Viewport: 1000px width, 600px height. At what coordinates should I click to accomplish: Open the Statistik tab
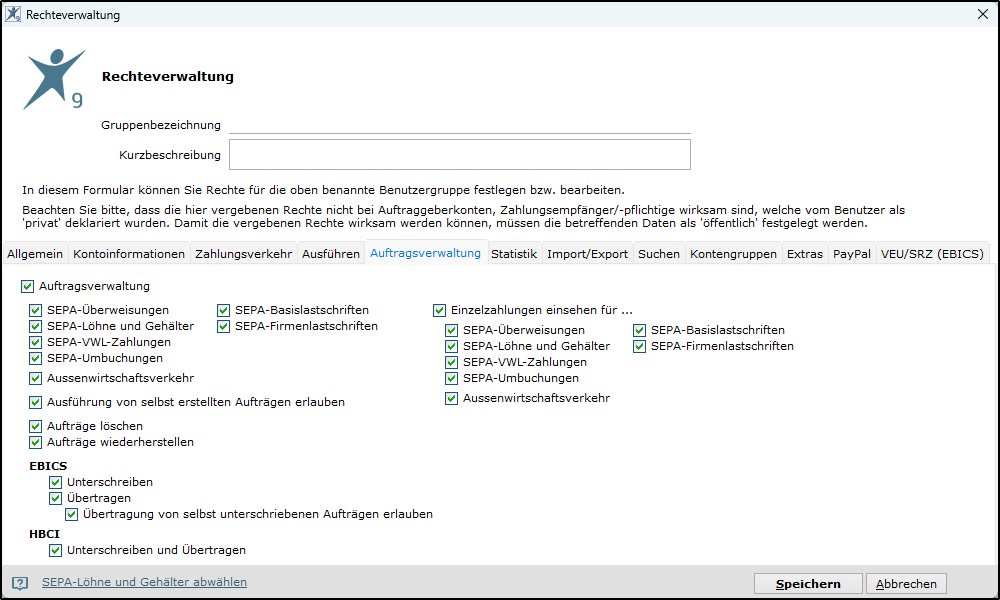[x=514, y=254]
